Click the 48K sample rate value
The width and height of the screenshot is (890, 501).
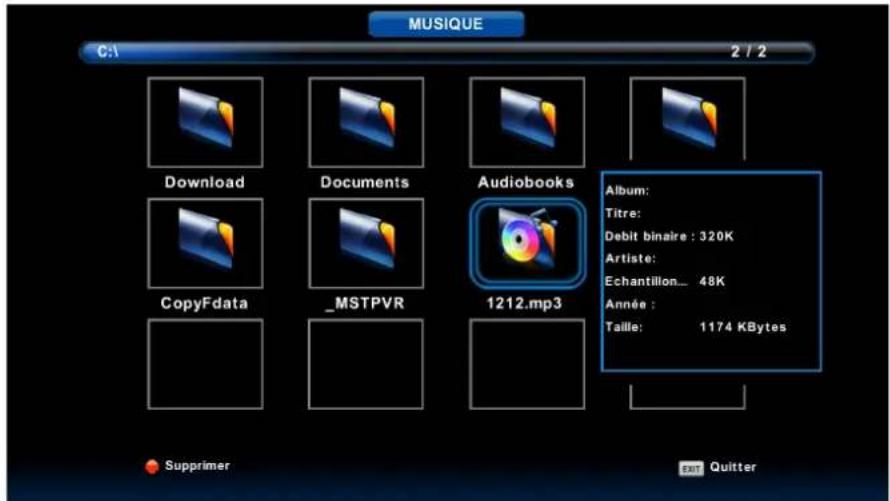[712, 281]
